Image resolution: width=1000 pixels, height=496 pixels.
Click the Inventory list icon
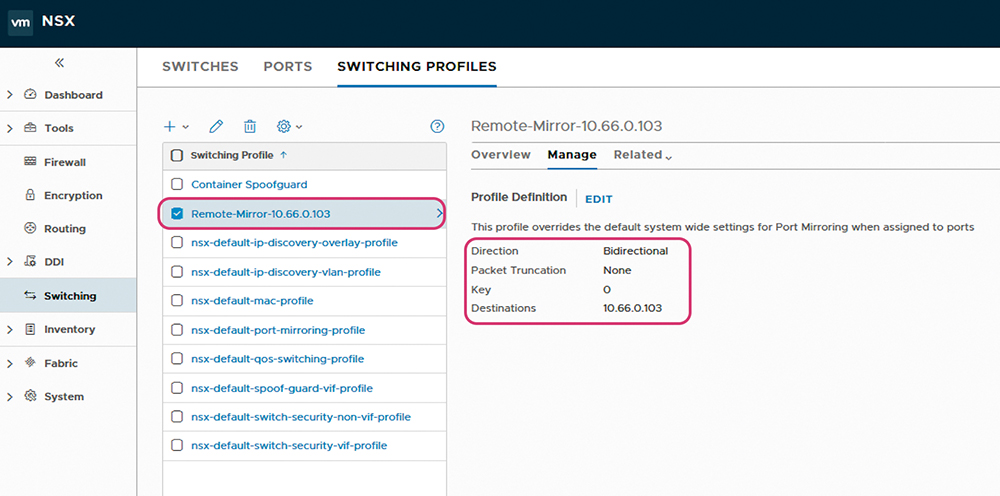coord(31,329)
